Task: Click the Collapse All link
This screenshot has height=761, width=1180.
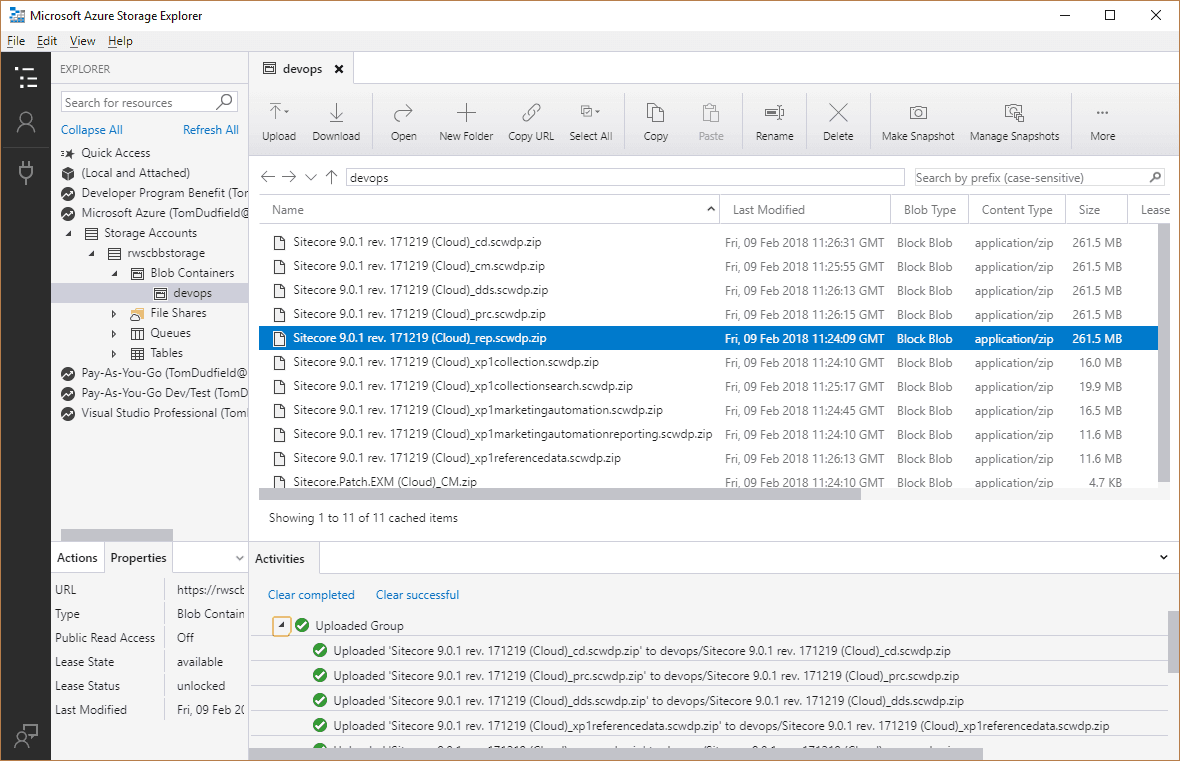Action: (91, 129)
